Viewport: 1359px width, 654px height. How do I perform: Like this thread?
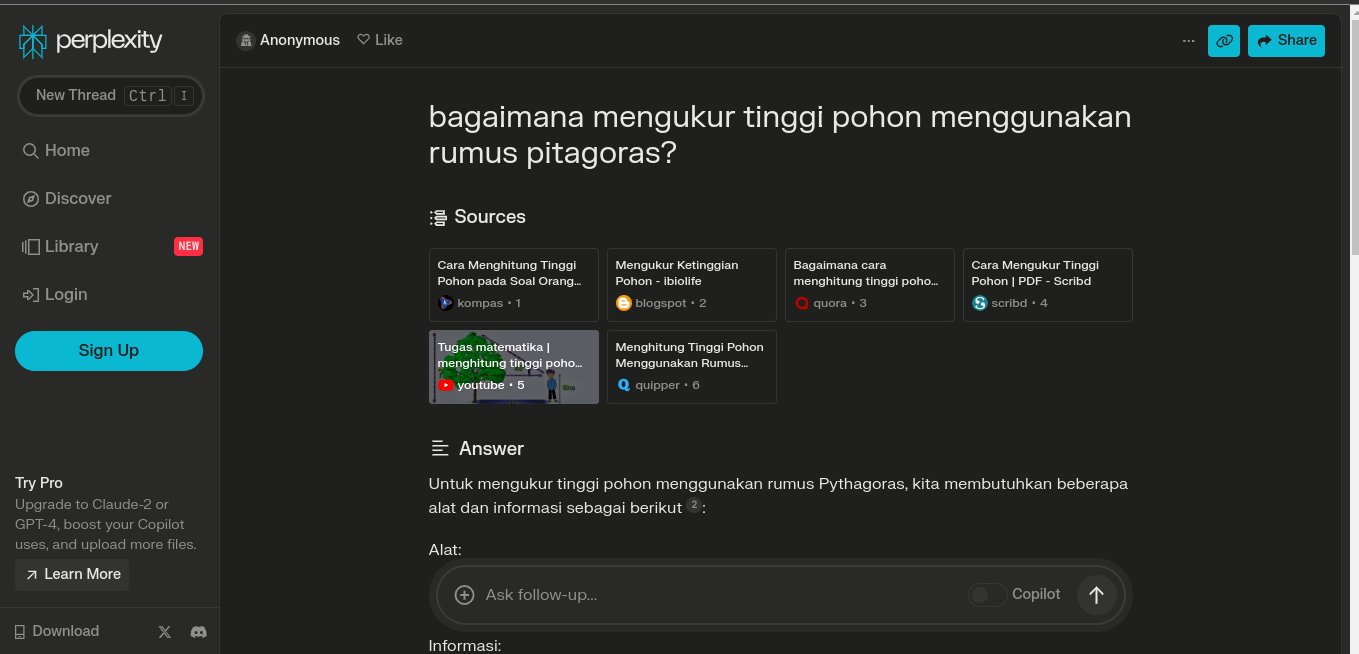coord(379,39)
